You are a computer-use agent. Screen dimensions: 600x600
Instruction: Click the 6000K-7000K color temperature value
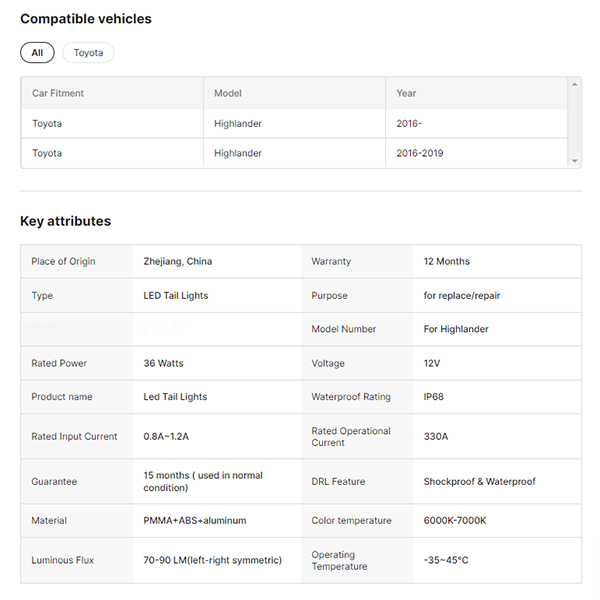[456, 521]
